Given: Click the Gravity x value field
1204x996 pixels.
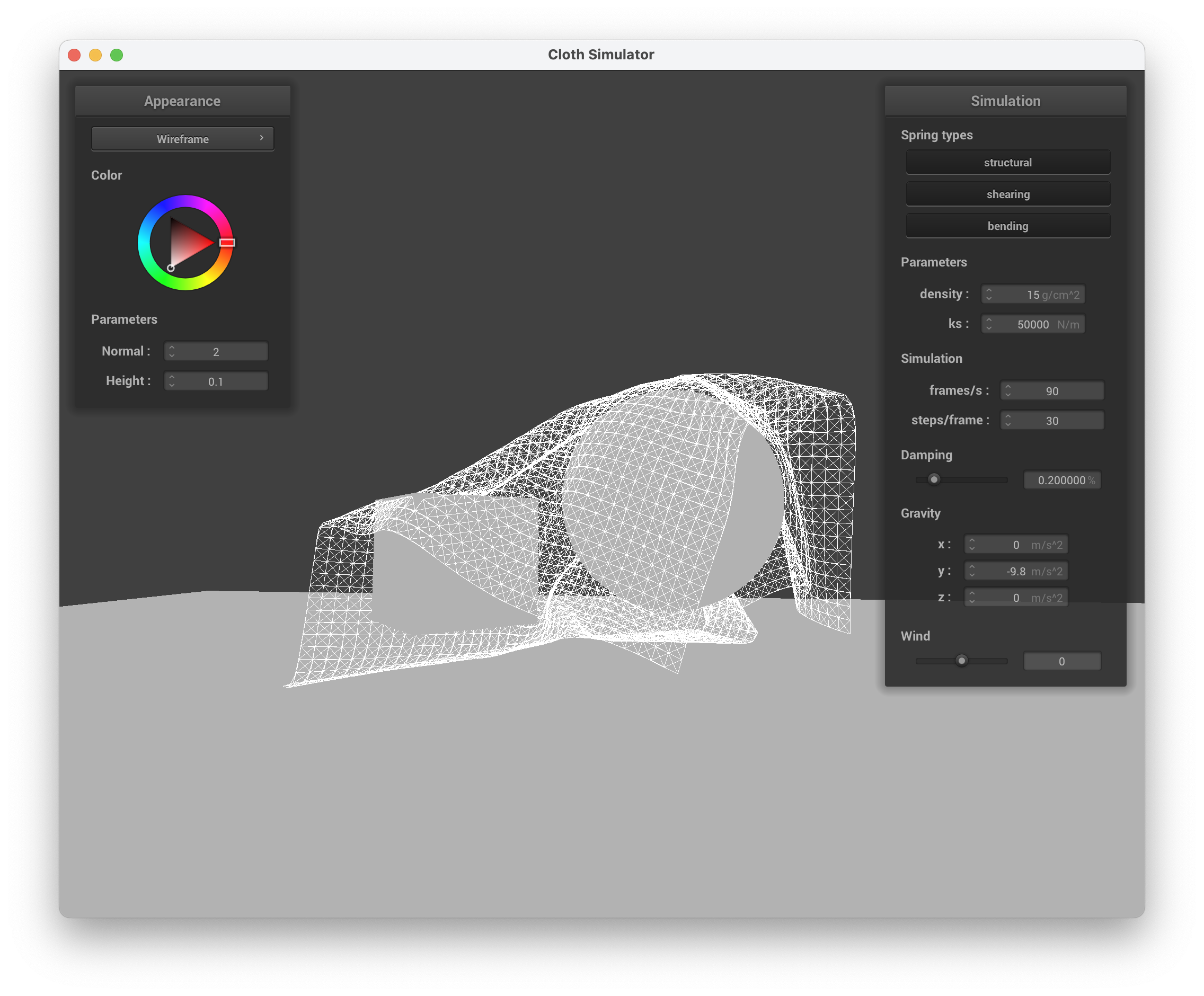Looking at the screenshot, I should [1015, 545].
